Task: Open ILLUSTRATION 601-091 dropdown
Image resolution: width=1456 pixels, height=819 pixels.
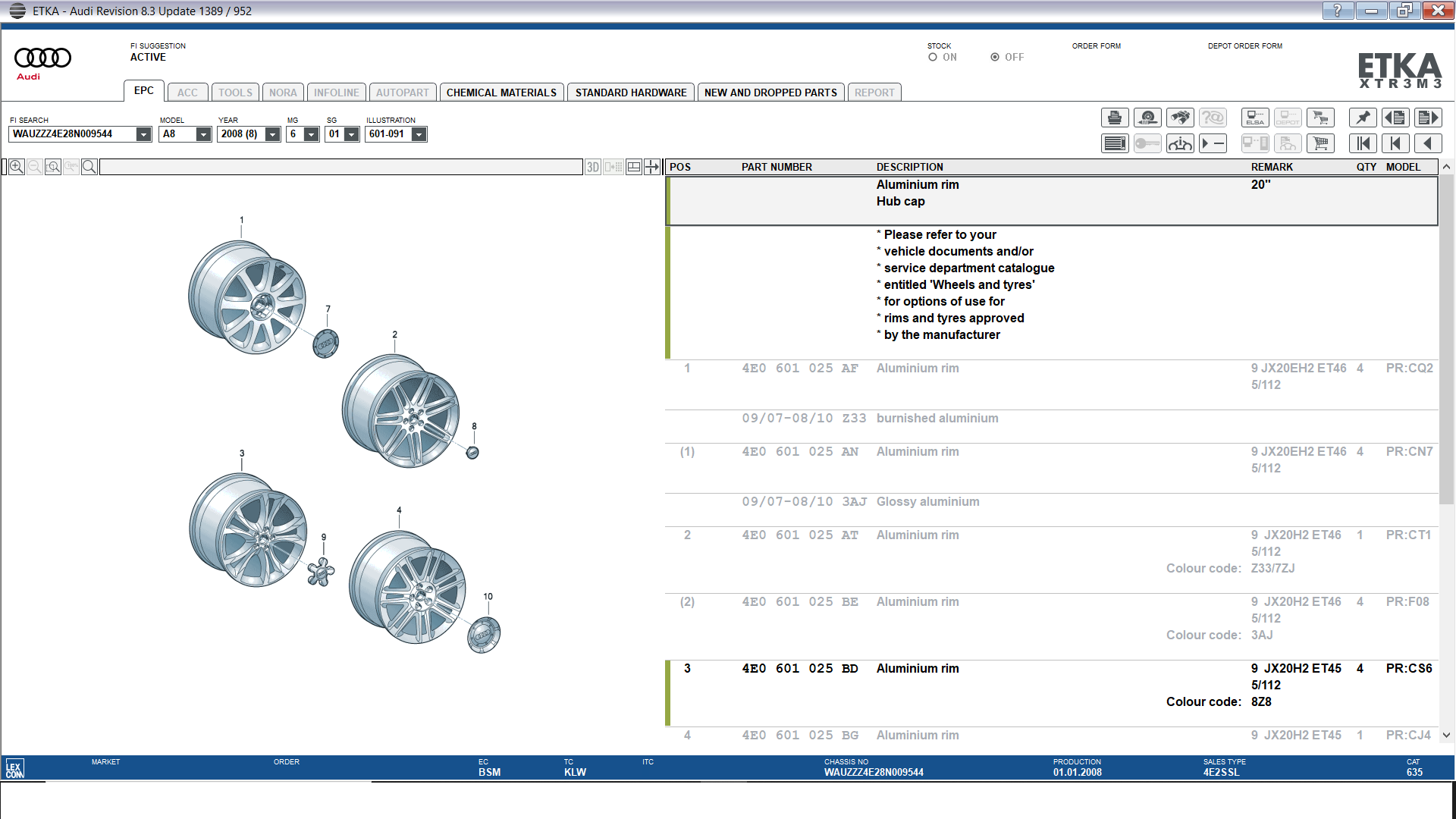Action: click(x=419, y=134)
